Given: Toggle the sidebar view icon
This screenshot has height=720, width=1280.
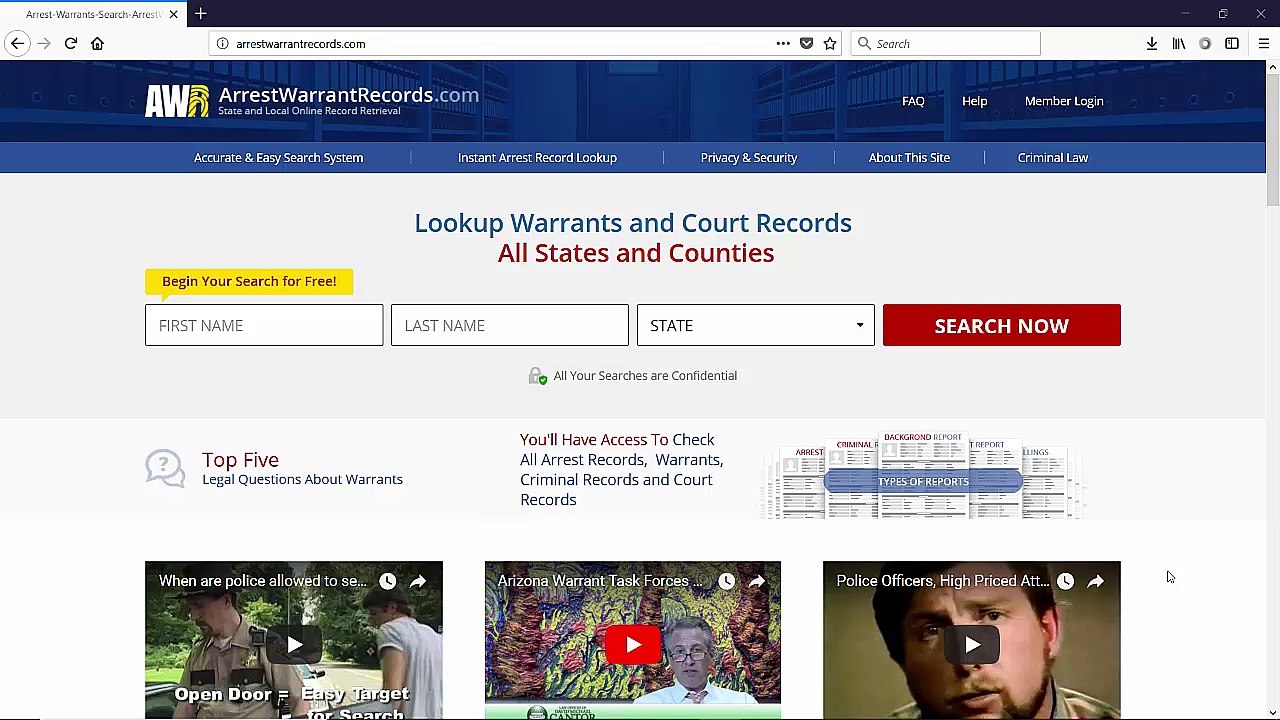Looking at the screenshot, I should point(1232,44).
